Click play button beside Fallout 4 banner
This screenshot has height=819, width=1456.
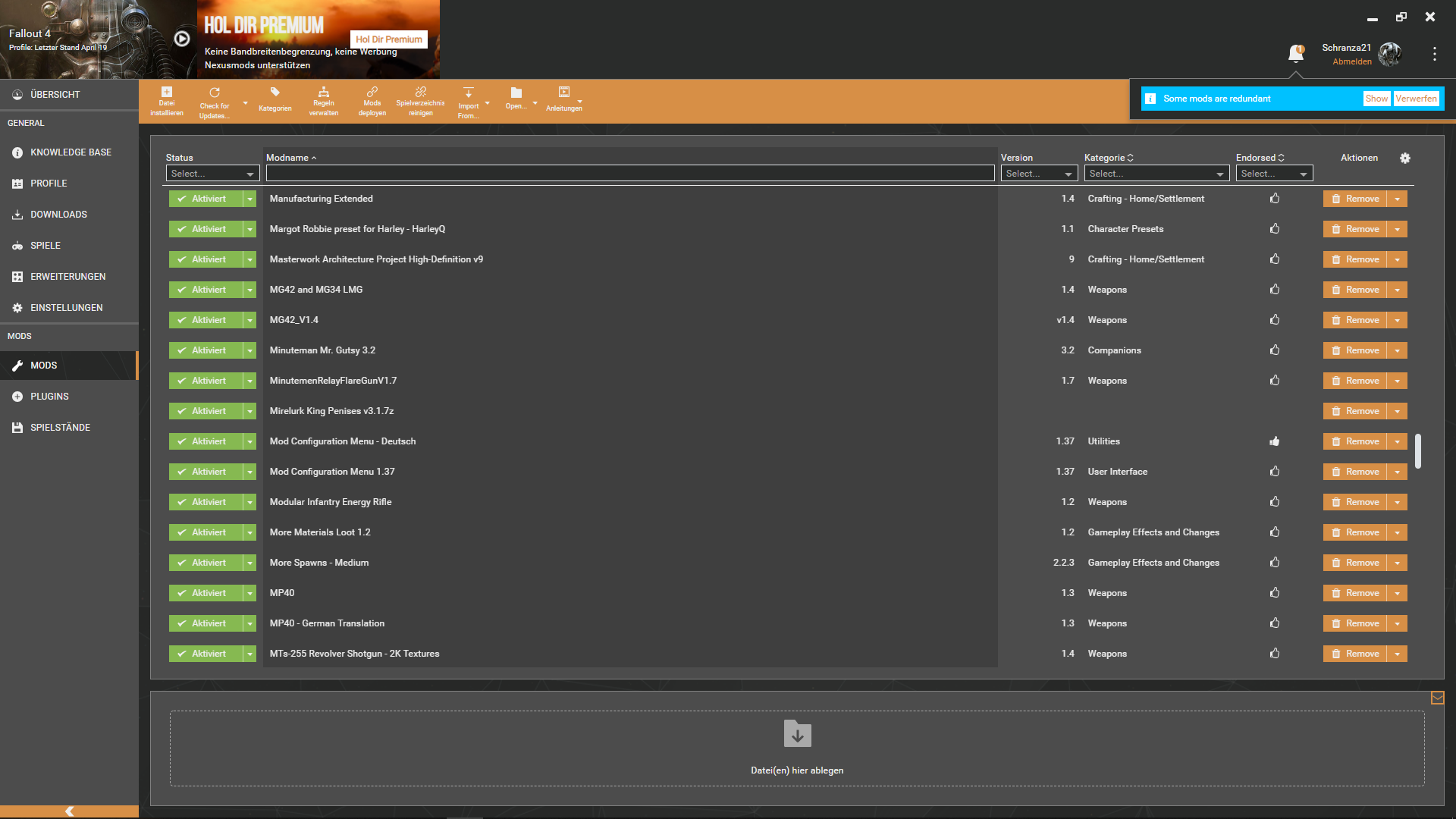[x=182, y=39]
